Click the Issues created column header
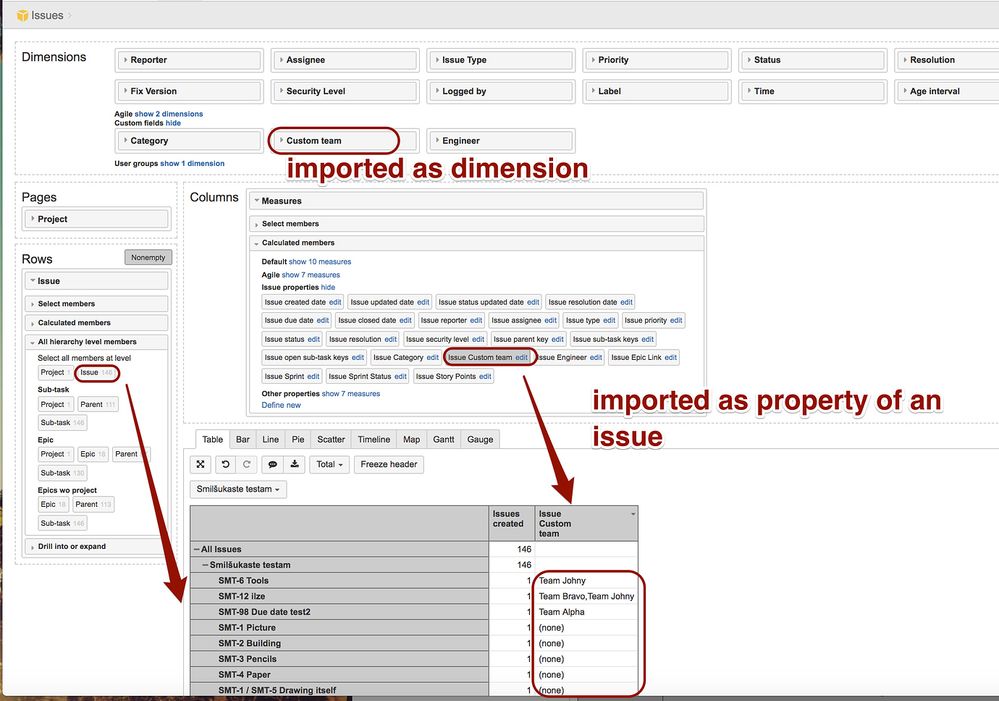Viewport: 999px width, 701px height. 512,524
